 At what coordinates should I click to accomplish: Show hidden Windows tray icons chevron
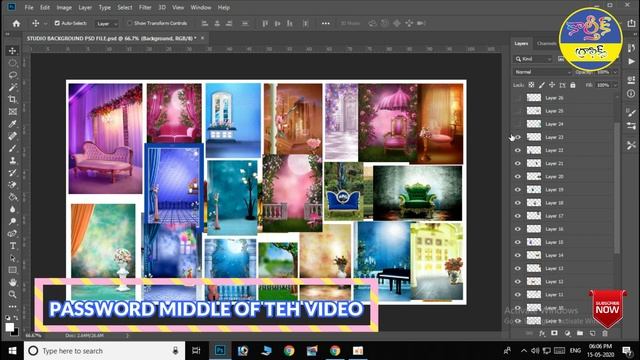(524, 351)
